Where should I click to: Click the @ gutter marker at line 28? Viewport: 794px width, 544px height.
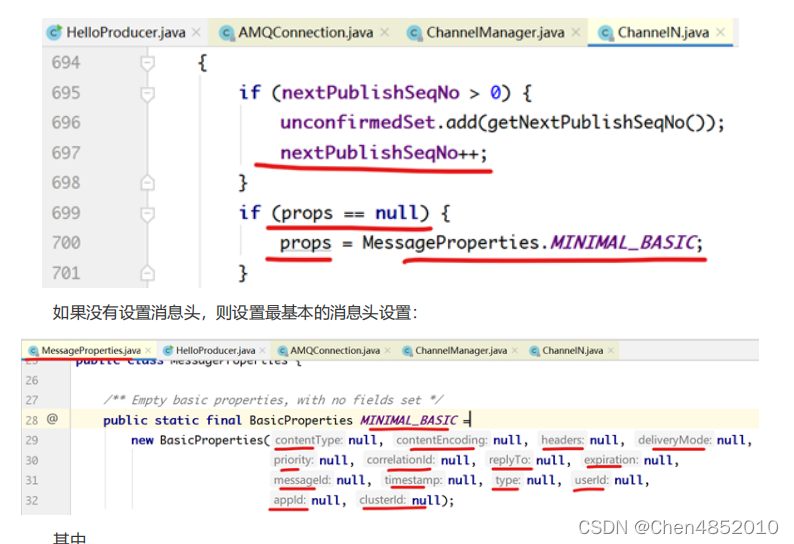tap(52, 419)
